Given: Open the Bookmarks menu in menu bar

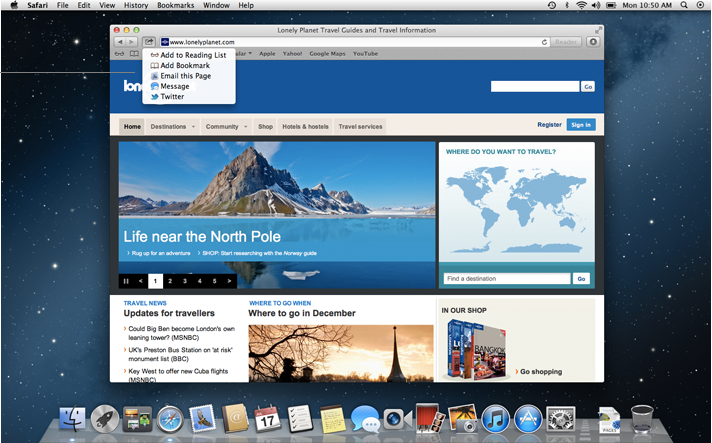Looking at the screenshot, I should point(175,5).
